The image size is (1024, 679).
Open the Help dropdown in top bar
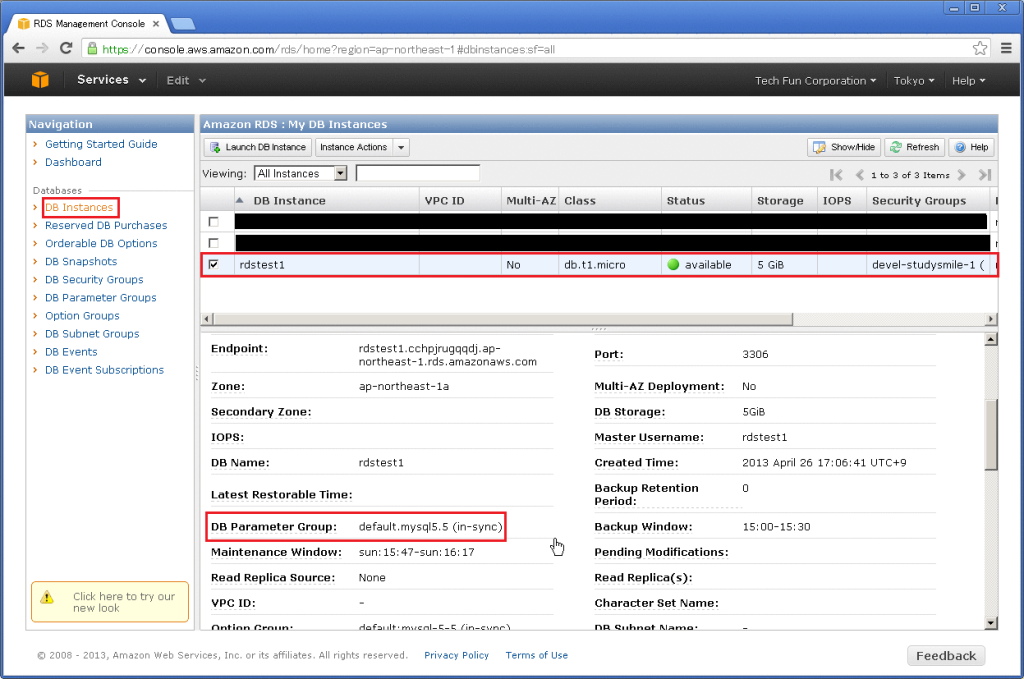[968, 80]
